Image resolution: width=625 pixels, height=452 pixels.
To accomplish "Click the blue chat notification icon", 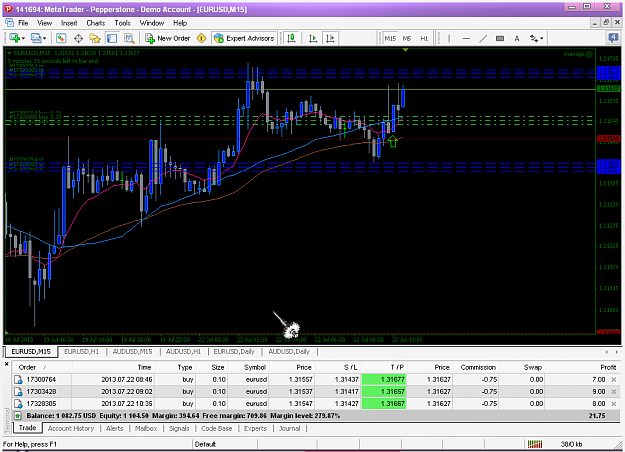I will pos(613,38).
